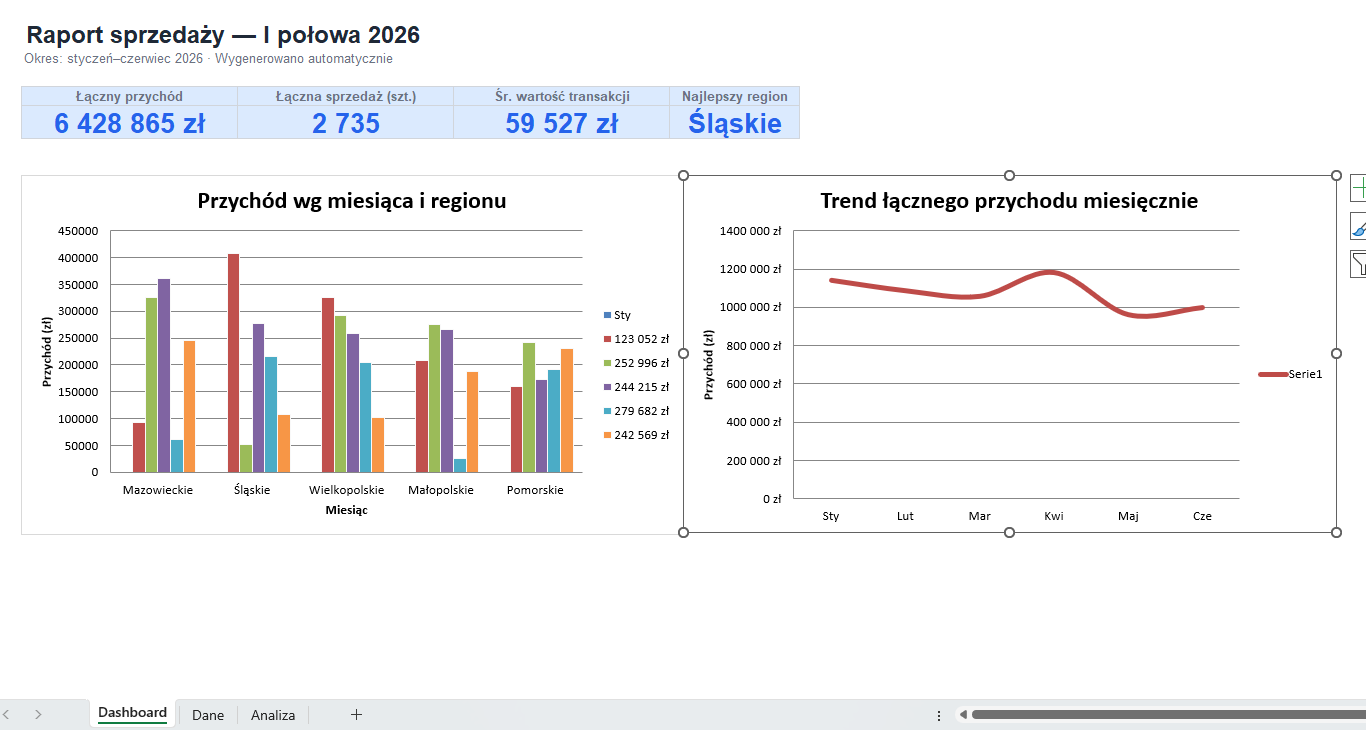Click the horizontal scrollbar left arrow
This screenshot has height=730, width=1366.
963,715
